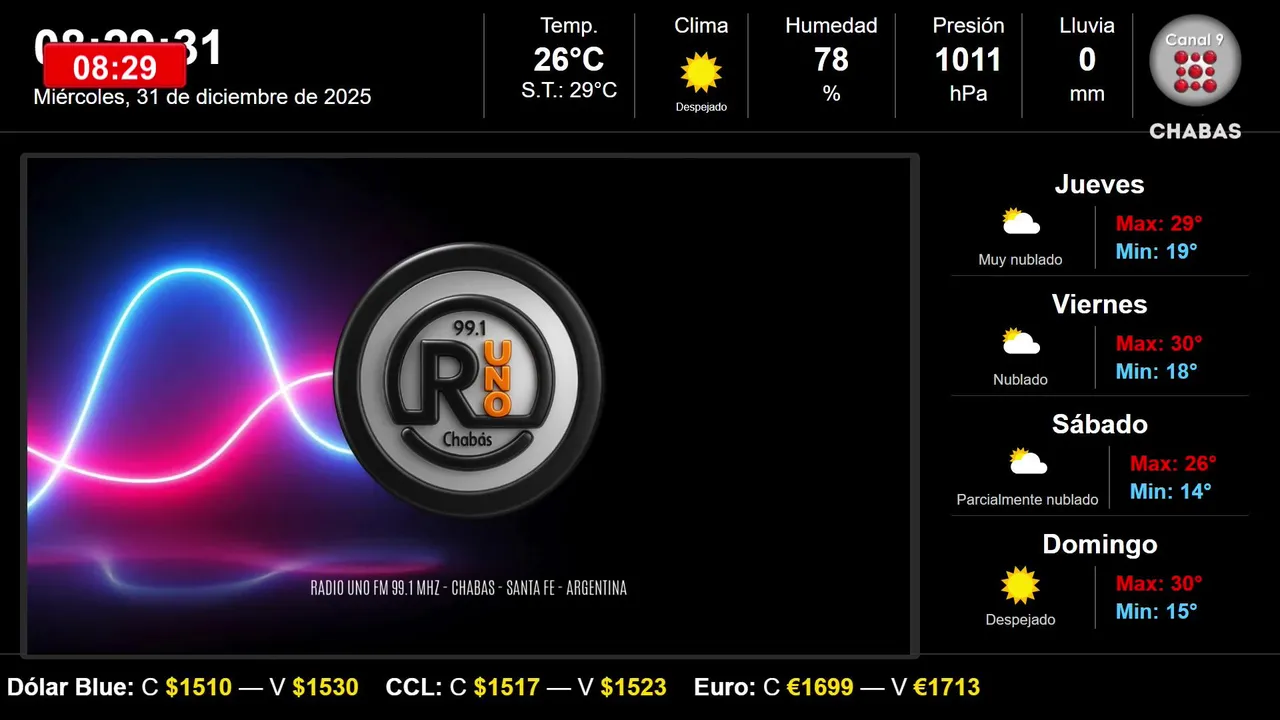Click Sábado partly cloudy weather icon
The image size is (1280, 720).
coord(1028,462)
